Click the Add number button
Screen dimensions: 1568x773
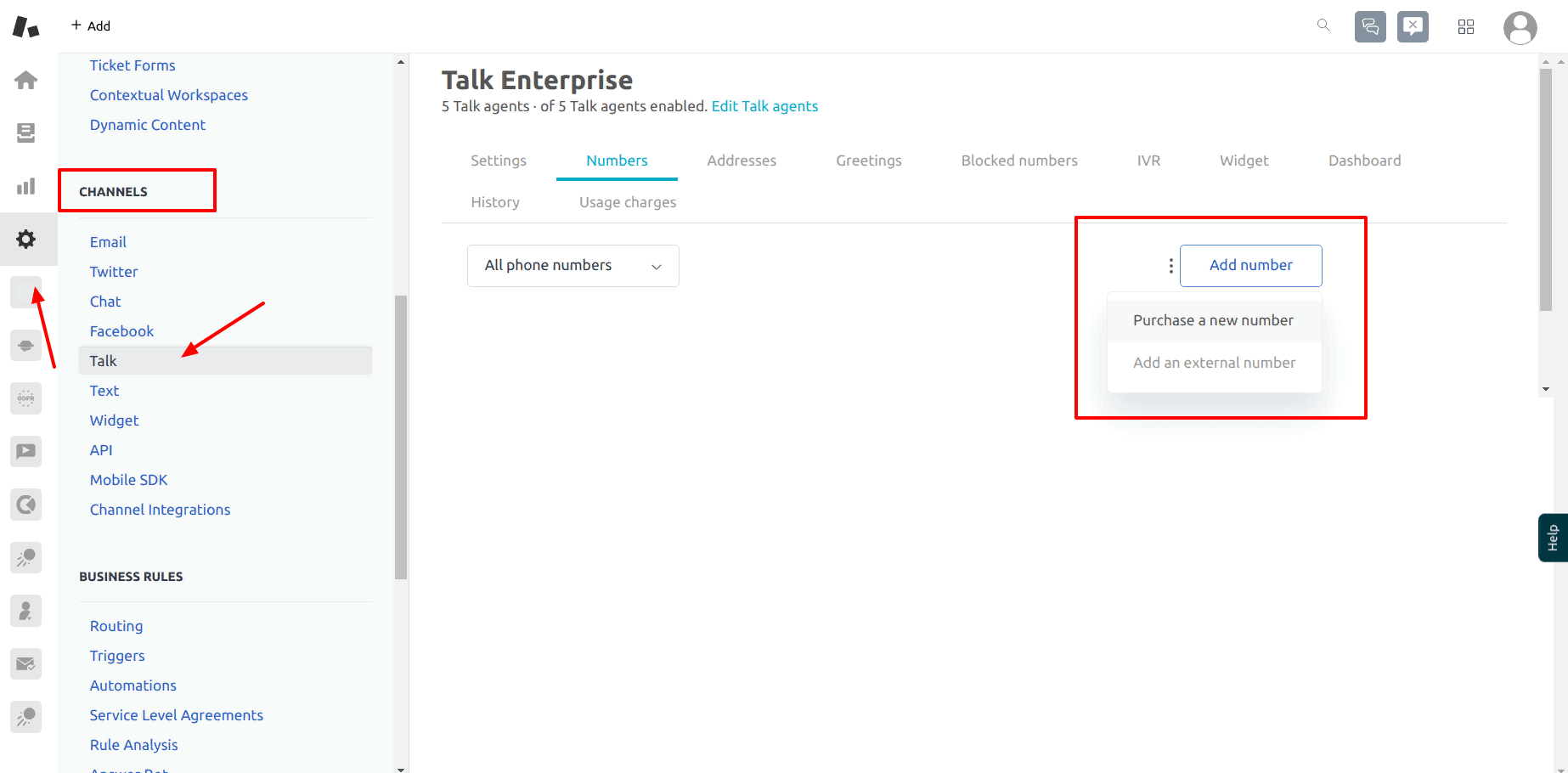(1251, 266)
